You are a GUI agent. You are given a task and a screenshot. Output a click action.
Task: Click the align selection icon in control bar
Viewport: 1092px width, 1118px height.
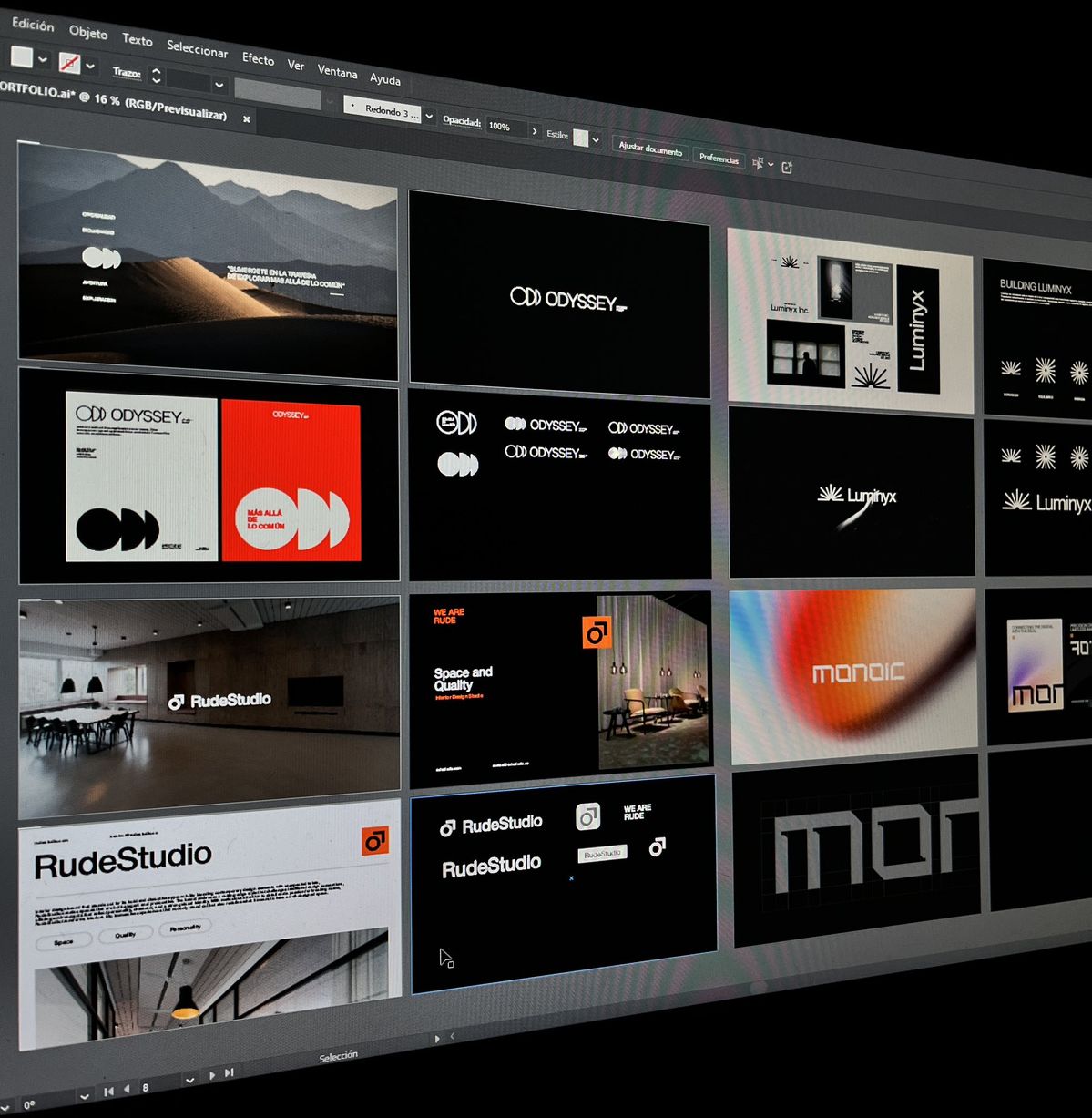pyautogui.click(x=758, y=163)
